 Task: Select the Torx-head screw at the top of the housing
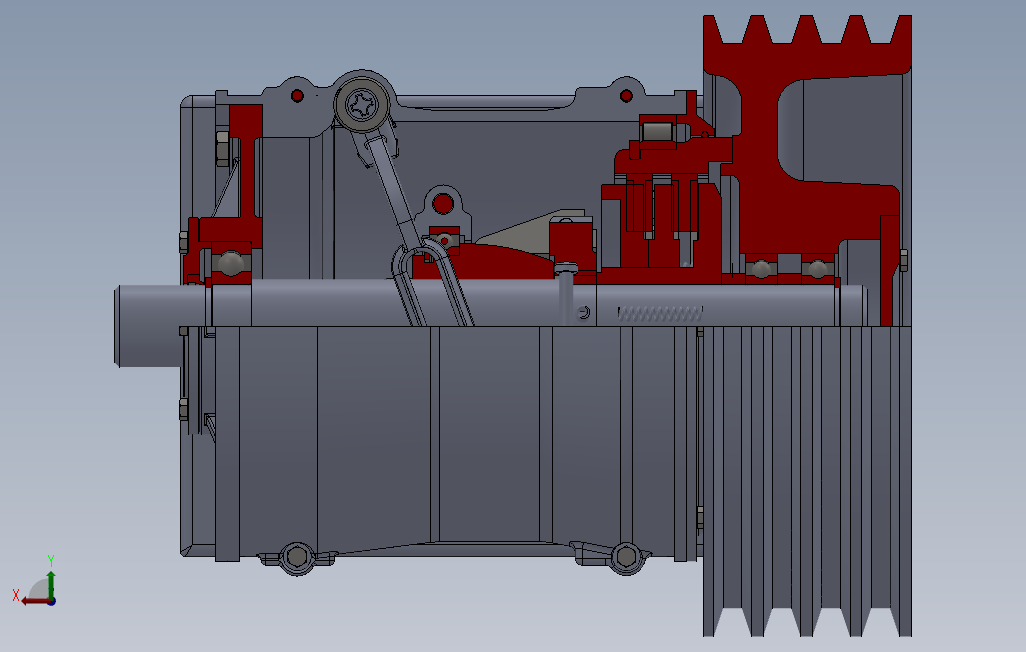[x=362, y=104]
